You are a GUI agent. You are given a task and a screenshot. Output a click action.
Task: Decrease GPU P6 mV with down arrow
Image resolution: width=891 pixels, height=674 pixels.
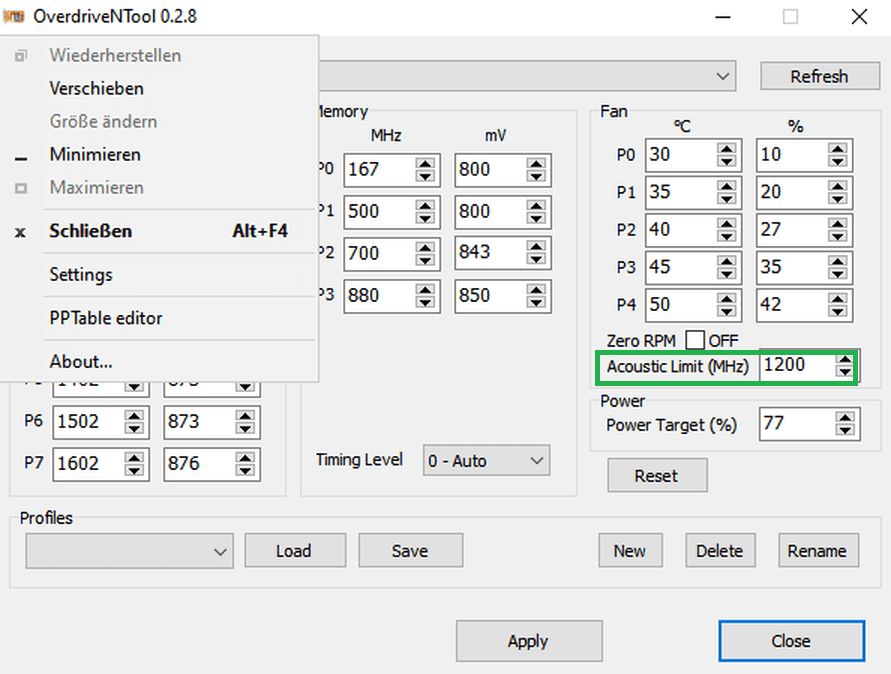[245, 429]
